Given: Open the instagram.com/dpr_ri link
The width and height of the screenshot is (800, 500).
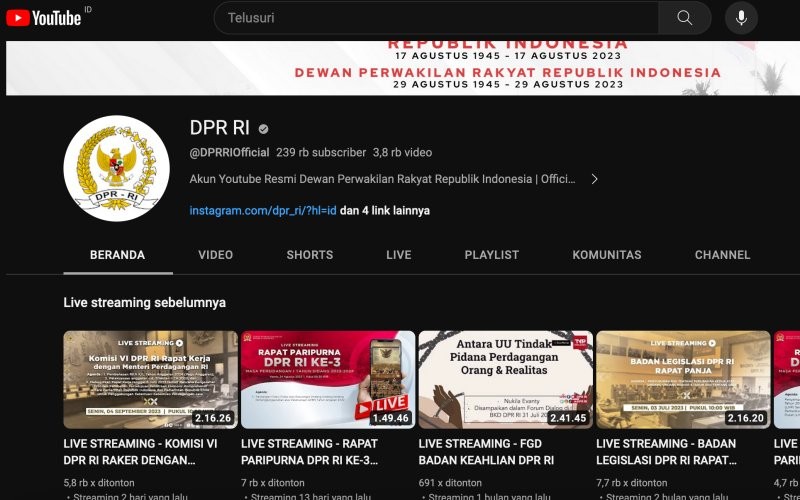Looking at the screenshot, I should click(x=263, y=211).
